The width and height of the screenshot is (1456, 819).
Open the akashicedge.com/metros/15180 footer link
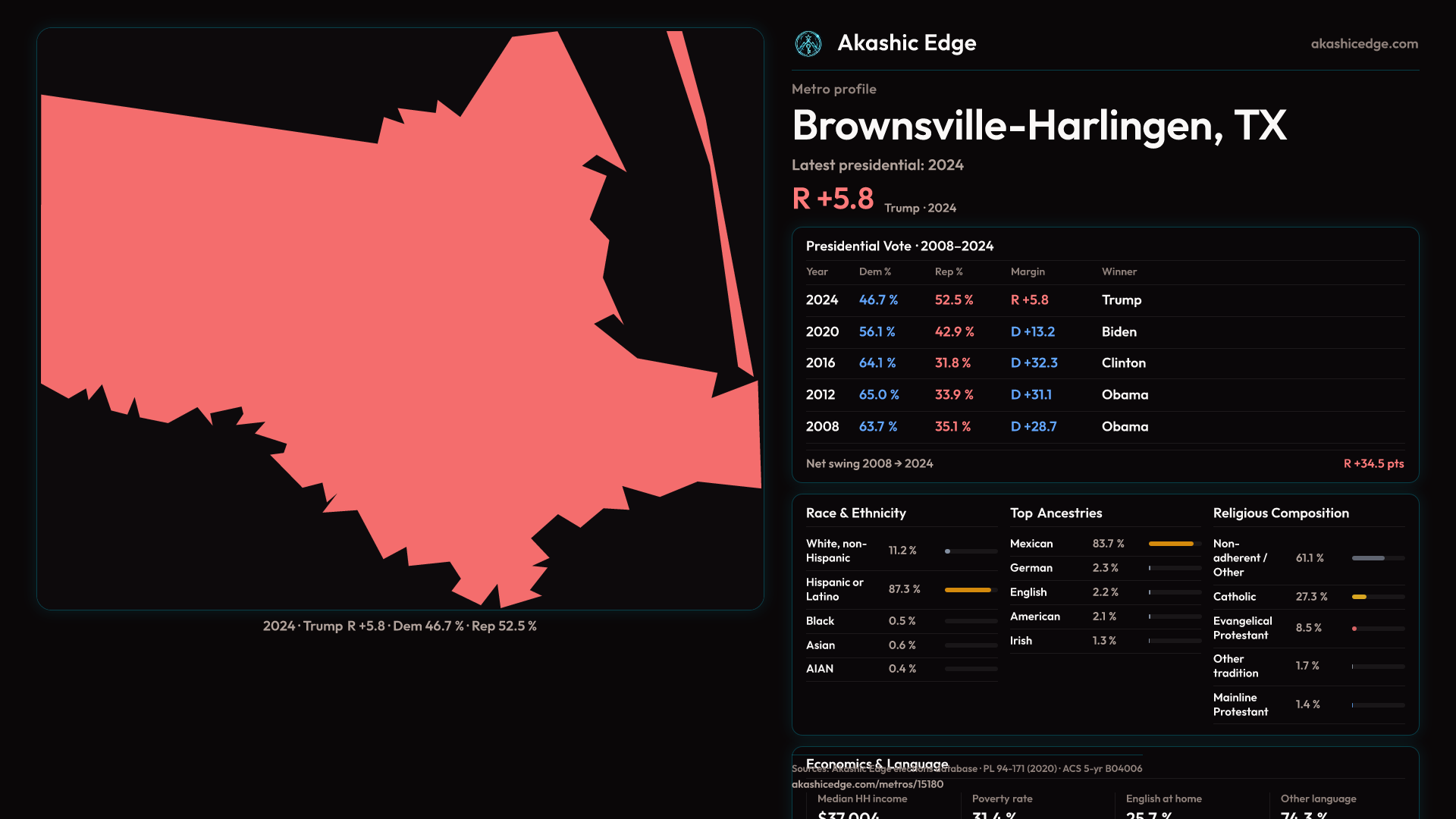pos(867,784)
